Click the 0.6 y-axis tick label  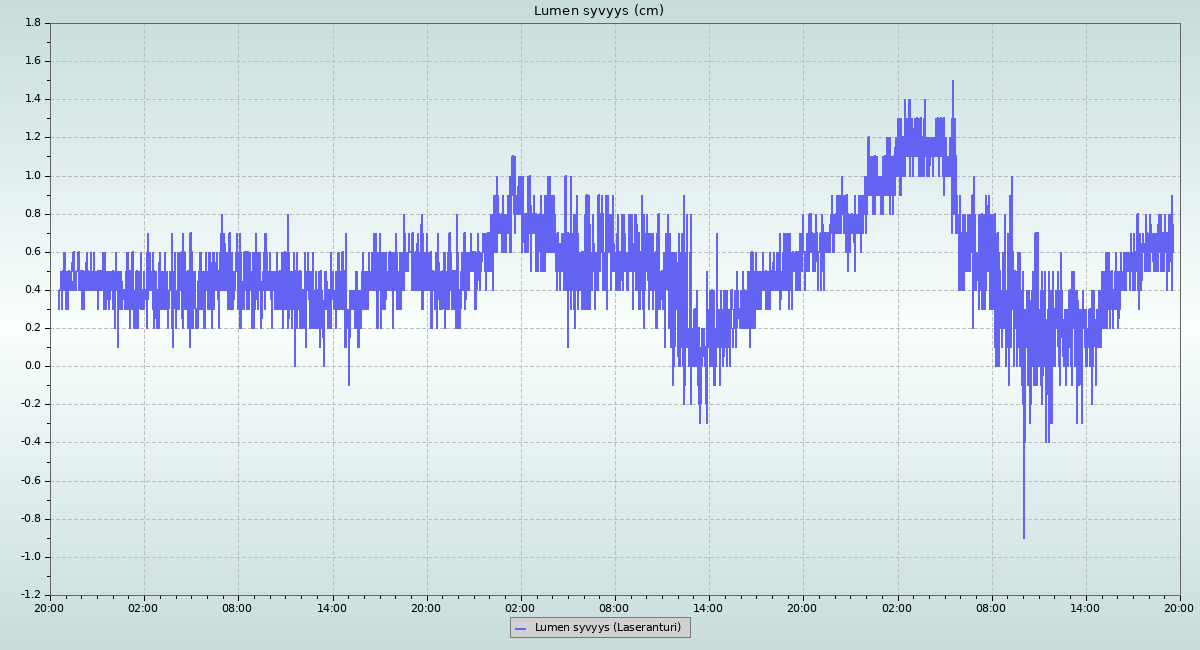point(32,252)
